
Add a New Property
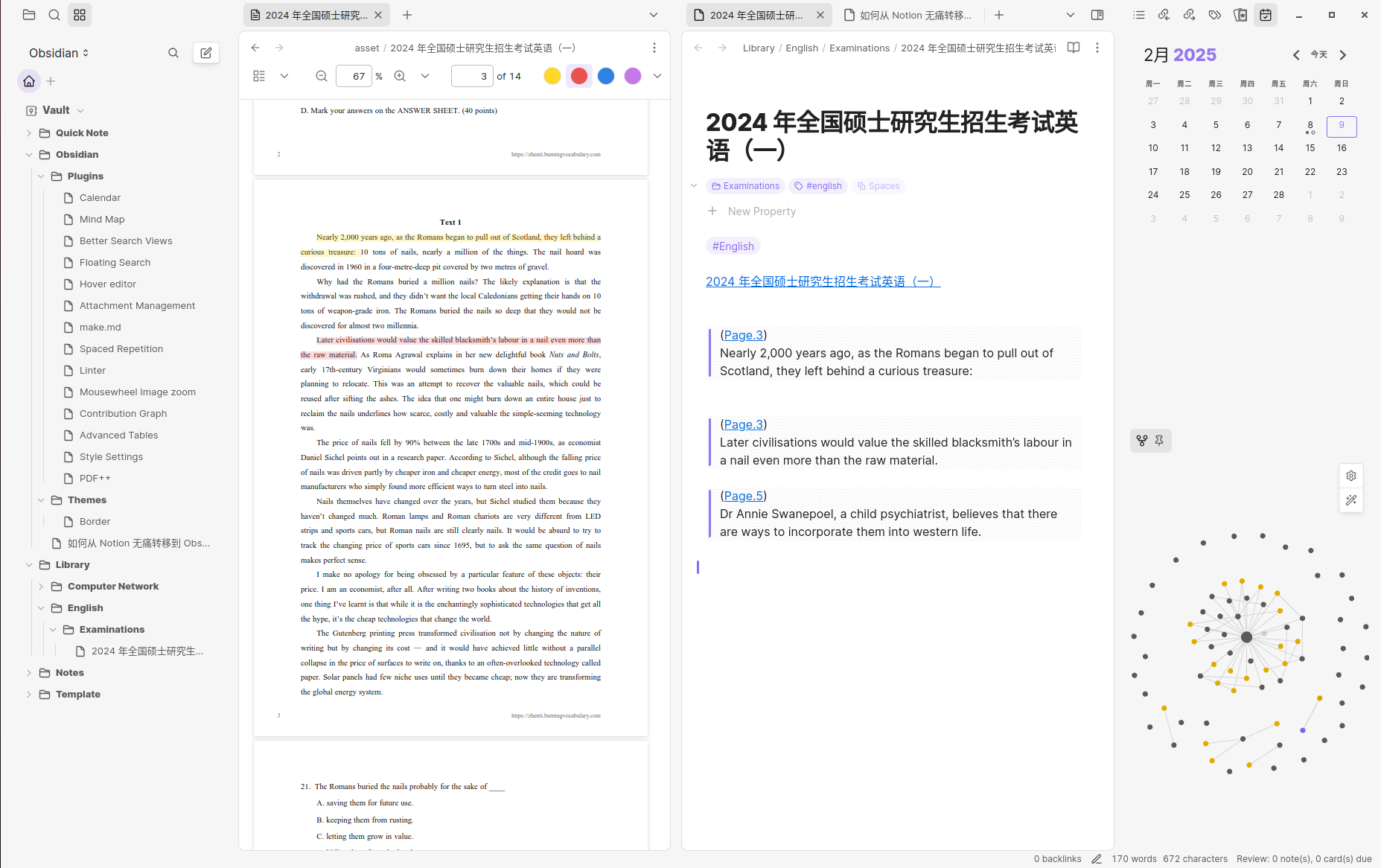click(761, 211)
